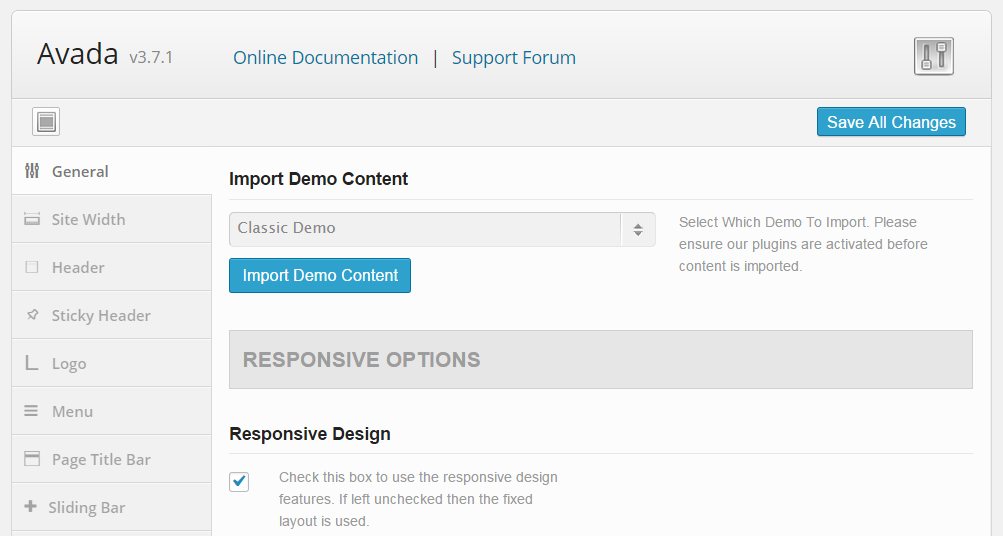Click the theme options sliders icon top right
This screenshot has width=1003, height=536.
click(933, 56)
